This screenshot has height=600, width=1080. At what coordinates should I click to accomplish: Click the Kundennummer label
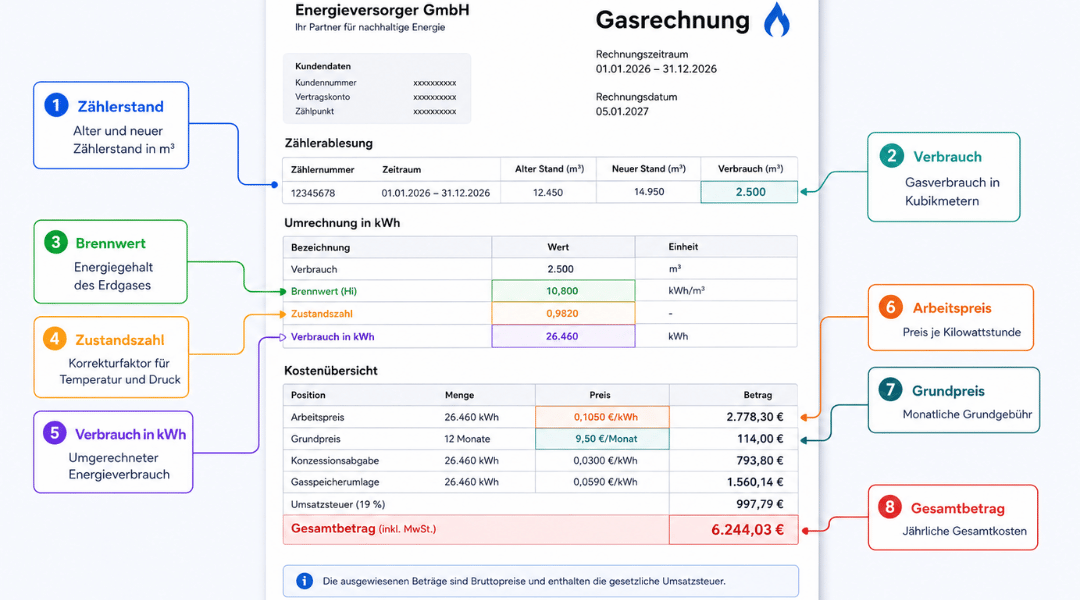[x=326, y=83]
